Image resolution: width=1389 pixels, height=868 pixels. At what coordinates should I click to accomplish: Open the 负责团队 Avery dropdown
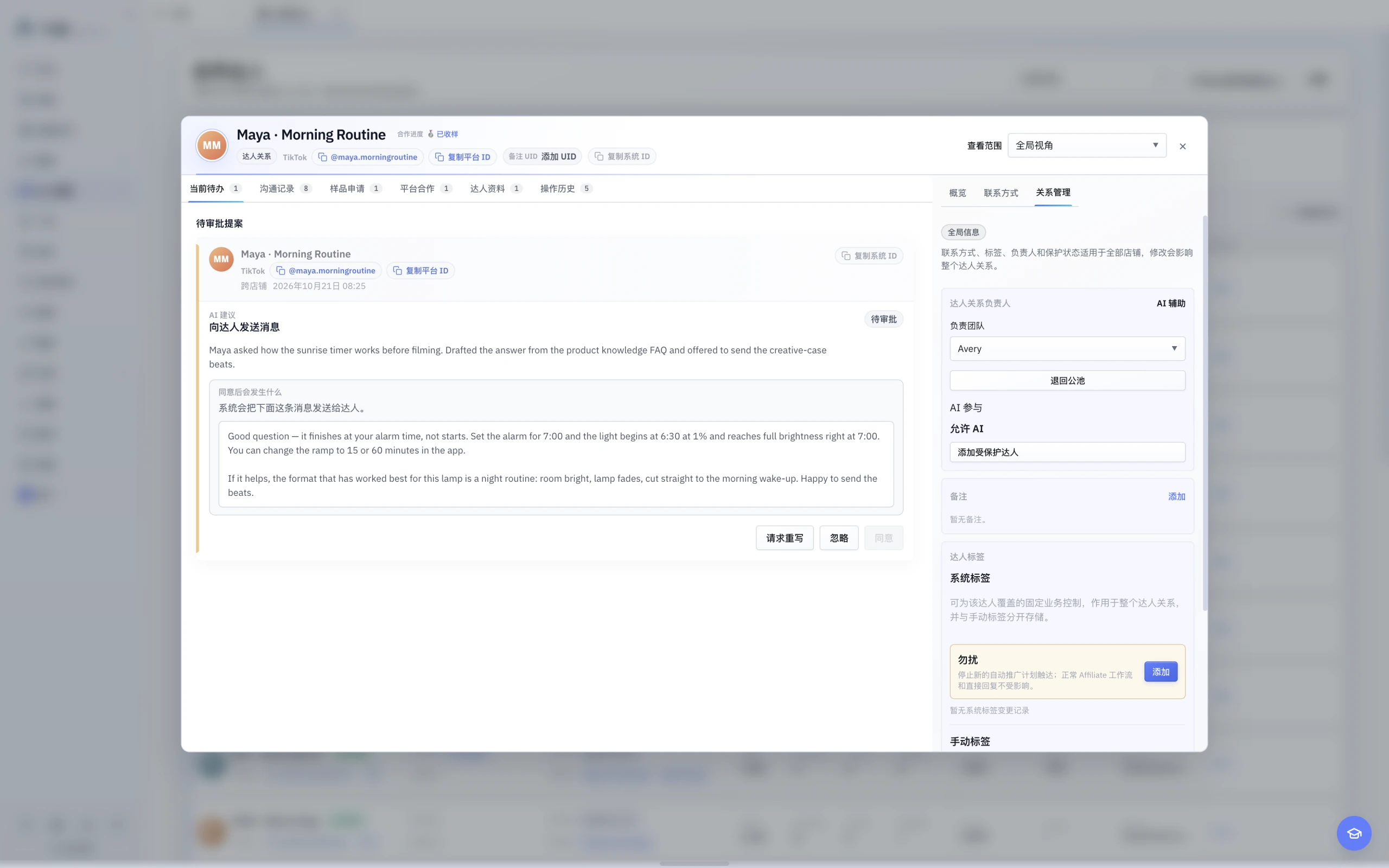[x=1067, y=348]
